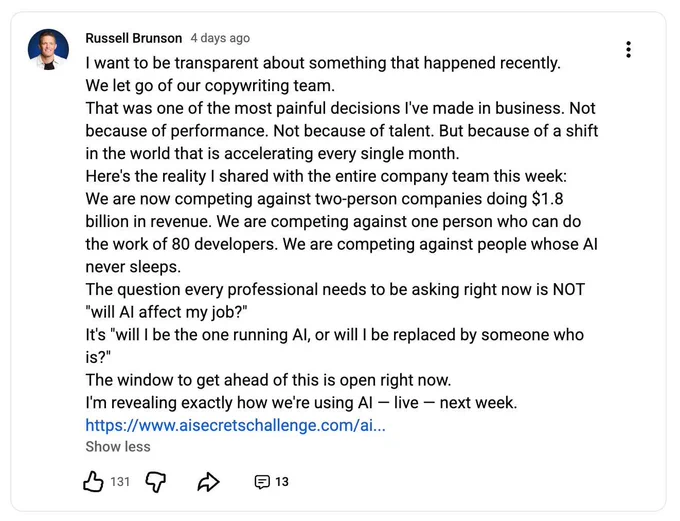Follow the aisecretschallenge.com link
The image size is (680, 521).
(235, 425)
